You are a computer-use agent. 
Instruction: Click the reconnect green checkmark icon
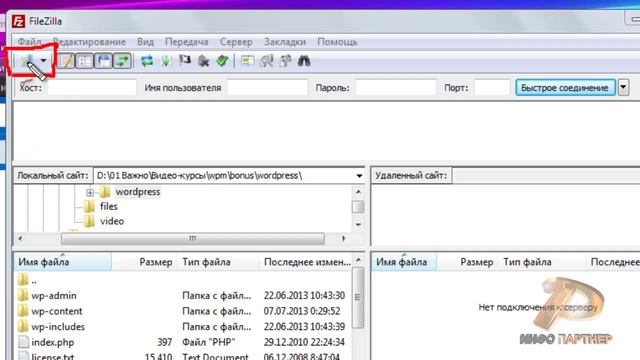pos(222,61)
